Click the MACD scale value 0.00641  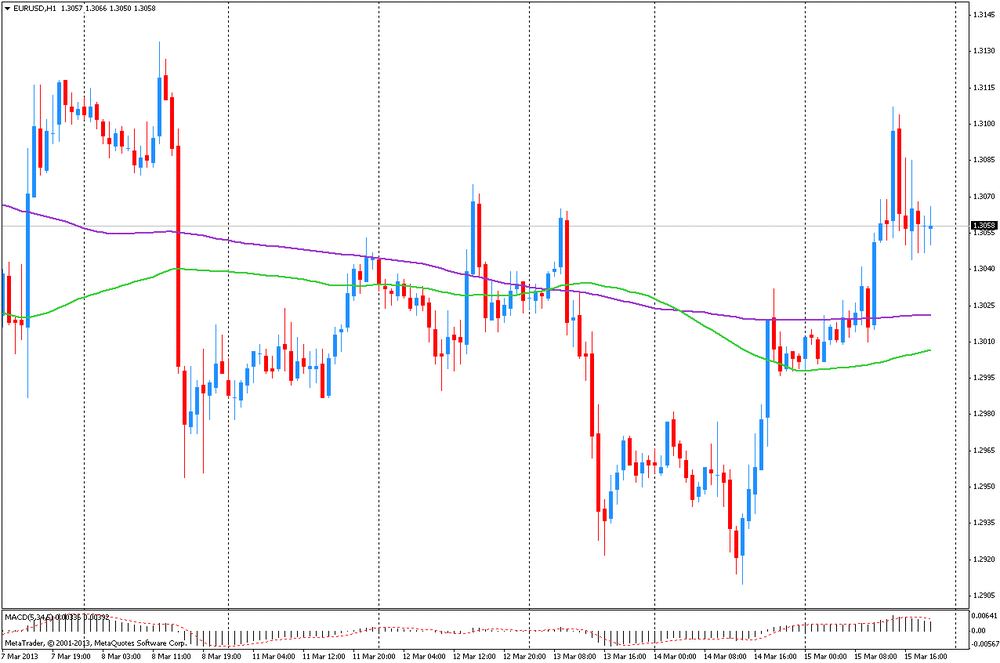pyautogui.click(x=985, y=616)
